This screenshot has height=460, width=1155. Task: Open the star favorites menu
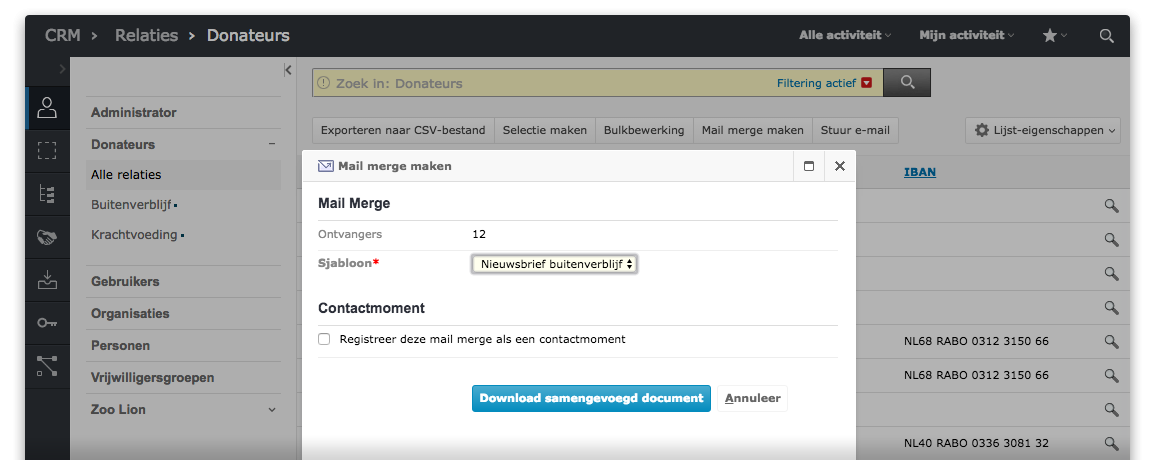(x=1055, y=35)
